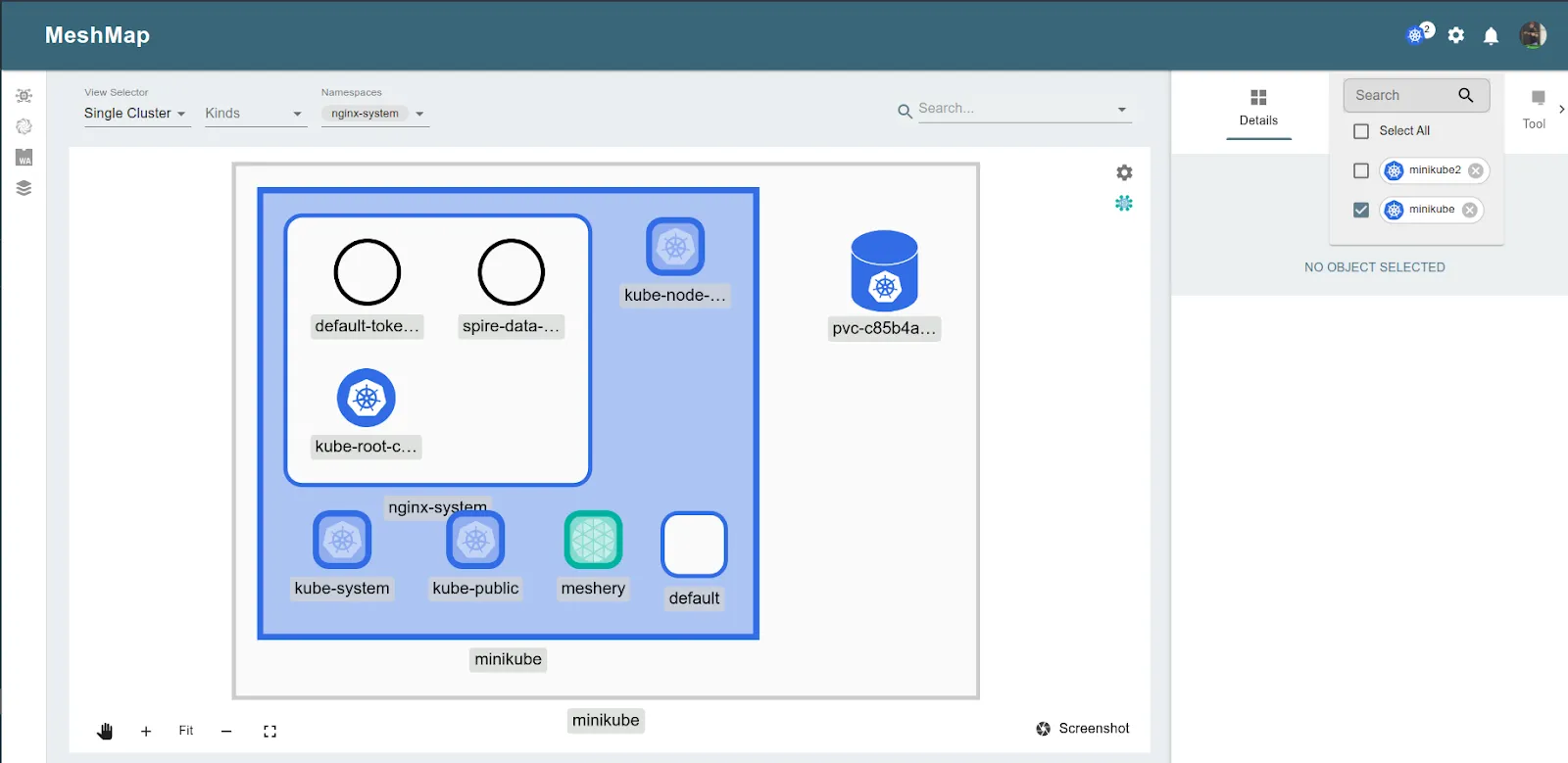The image size is (1568, 763).
Task: Zoom out with the minus icon
Action: click(226, 731)
